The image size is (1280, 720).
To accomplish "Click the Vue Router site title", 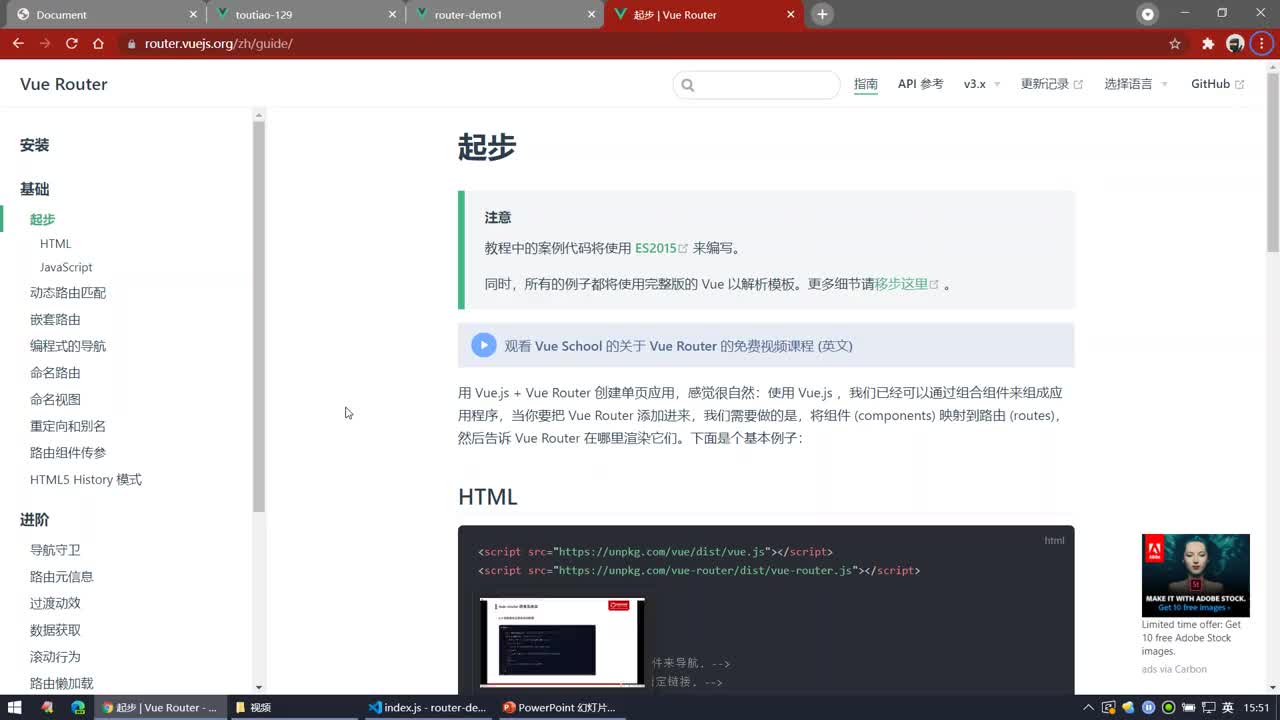I will (63, 84).
